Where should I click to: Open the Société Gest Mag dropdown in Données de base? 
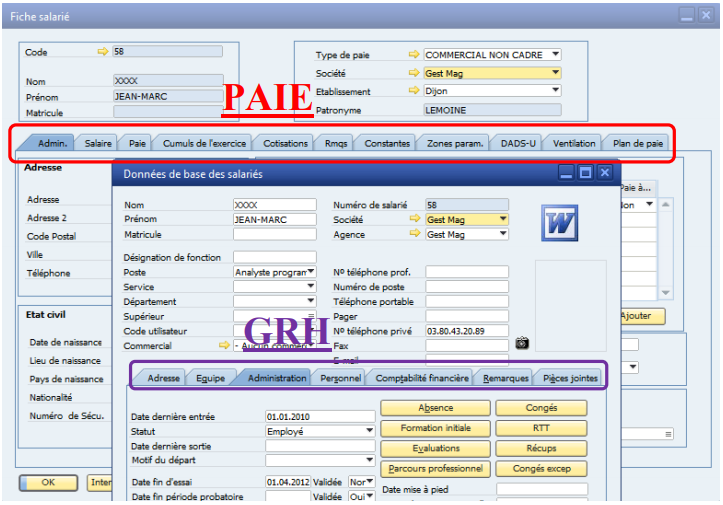tap(503, 219)
